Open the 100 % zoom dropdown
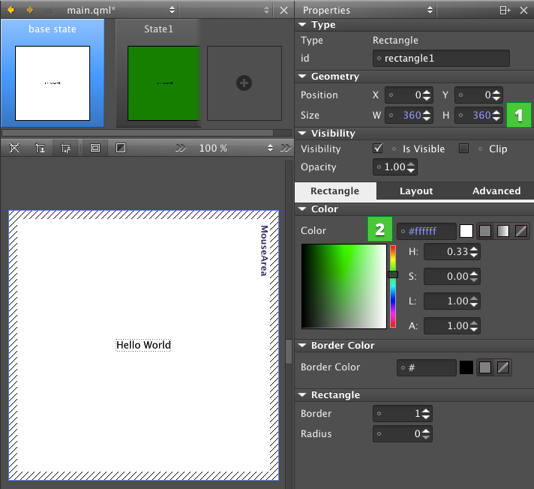Image resolution: width=534 pixels, height=489 pixels. (x=236, y=148)
